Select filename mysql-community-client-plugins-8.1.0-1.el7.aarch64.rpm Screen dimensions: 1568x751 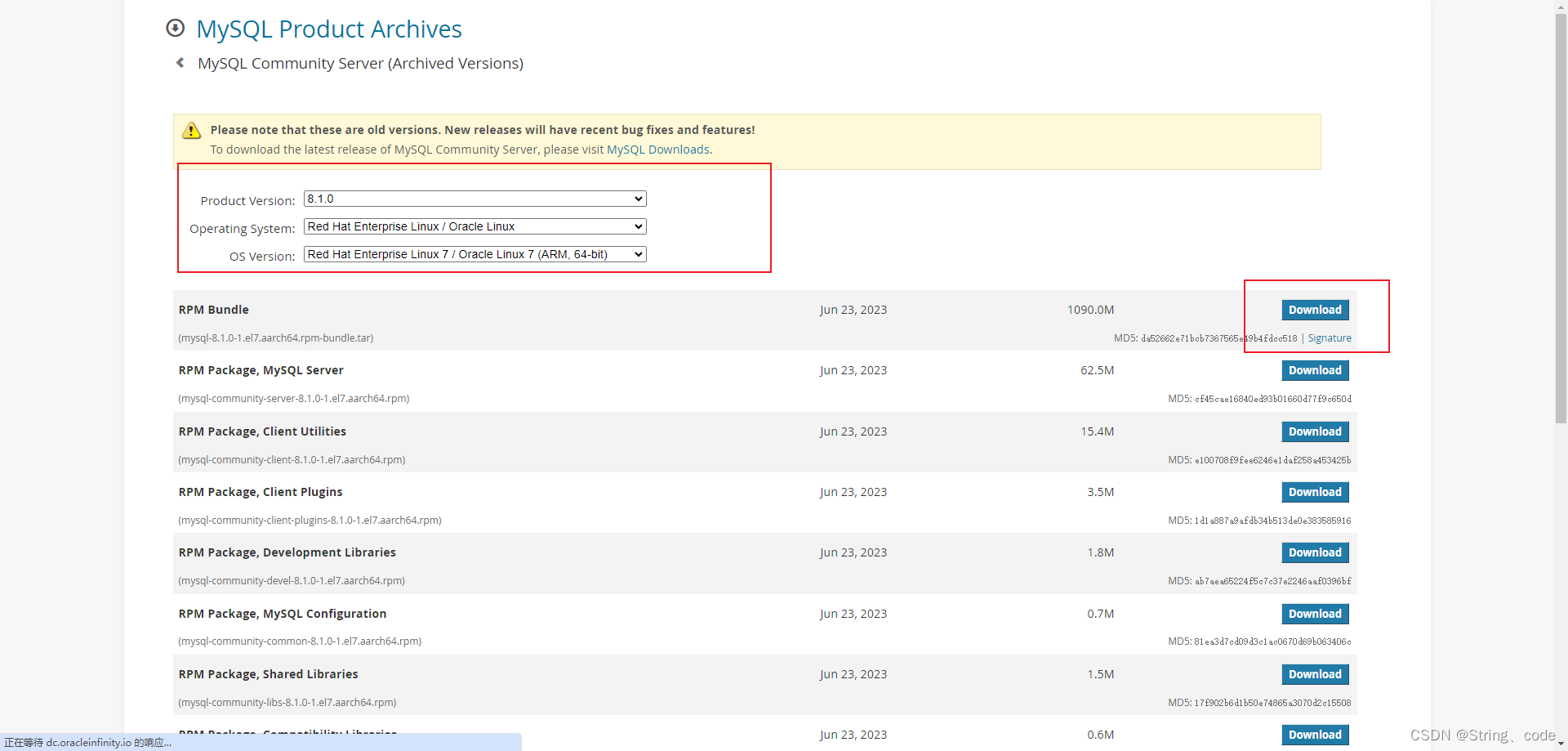click(x=310, y=521)
